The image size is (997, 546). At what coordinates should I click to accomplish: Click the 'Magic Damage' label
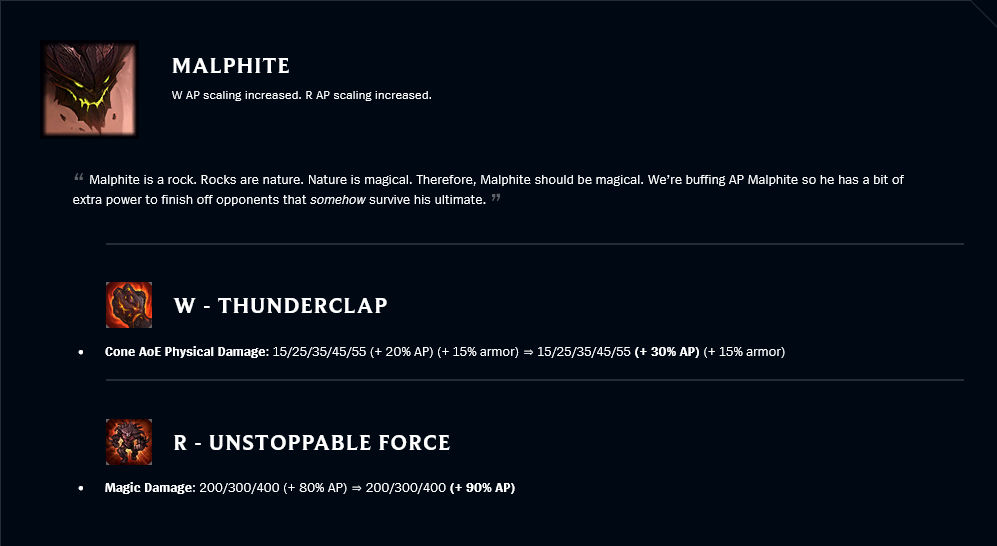pyautogui.click(x=150, y=488)
